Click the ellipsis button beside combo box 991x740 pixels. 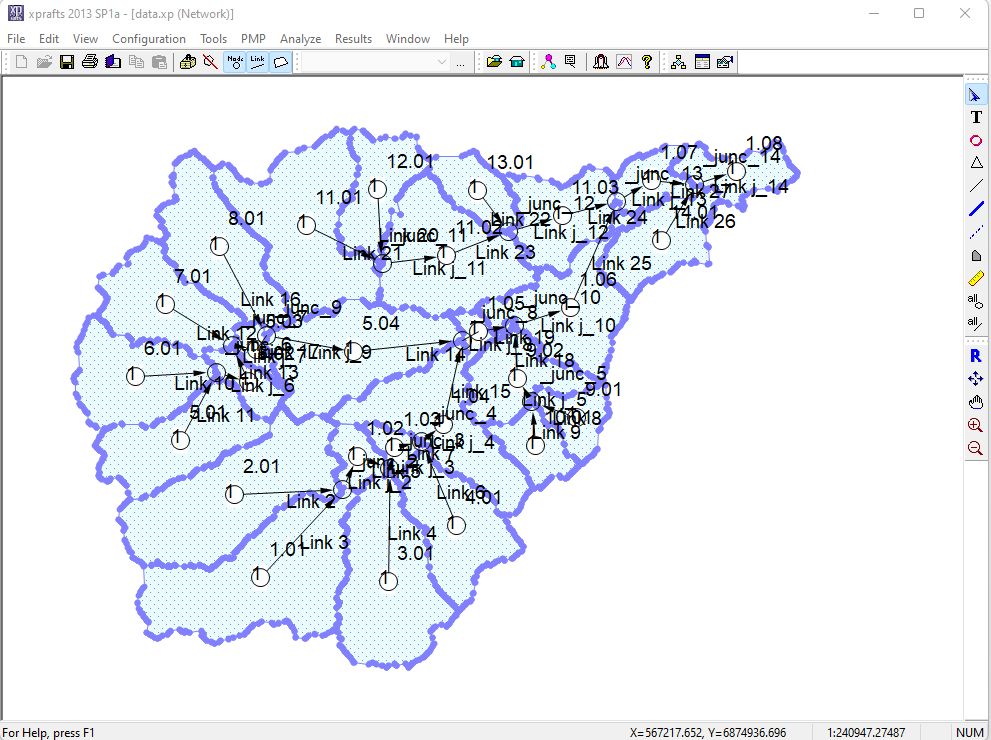coord(460,62)
